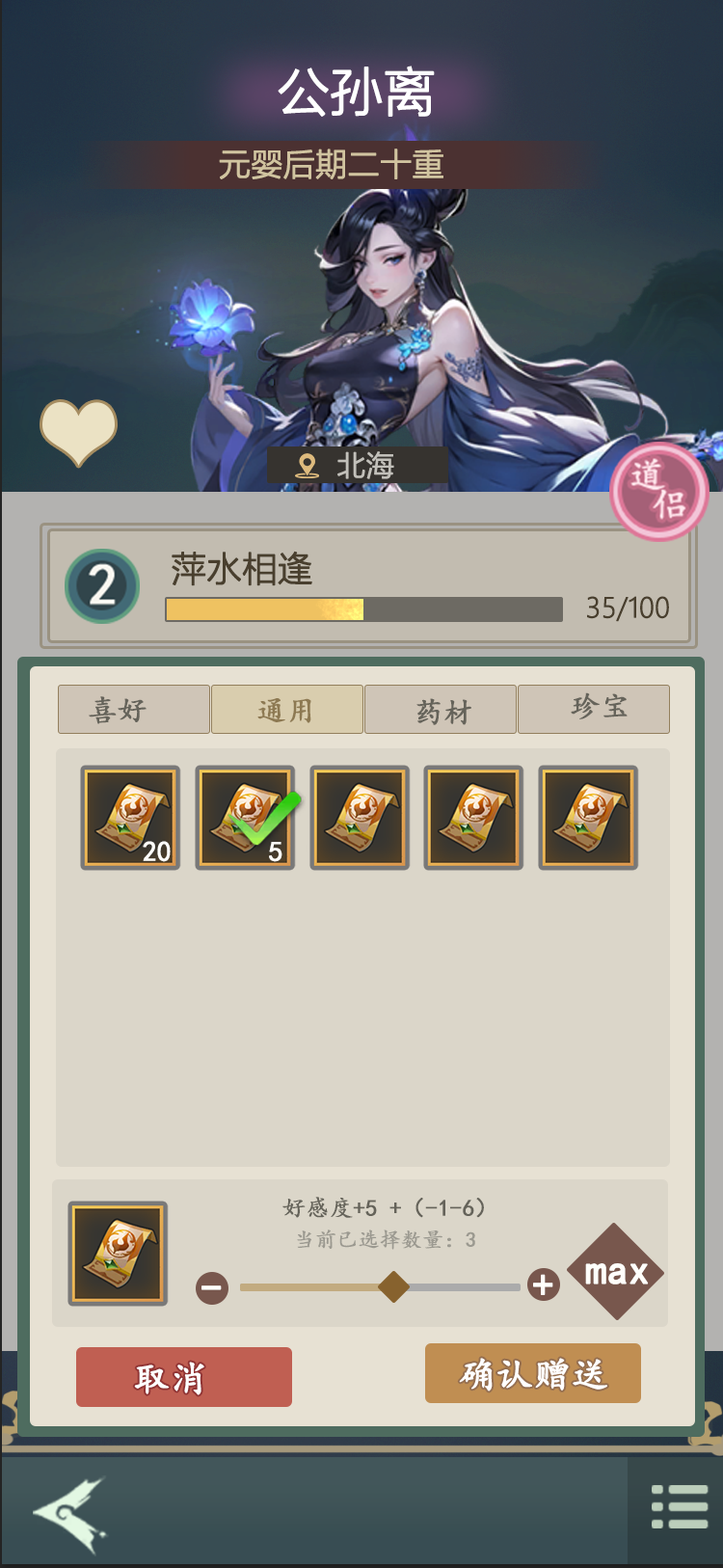Switch to the 喜好 tab
Screen dimensions: 723x1568
coord(134,710)
